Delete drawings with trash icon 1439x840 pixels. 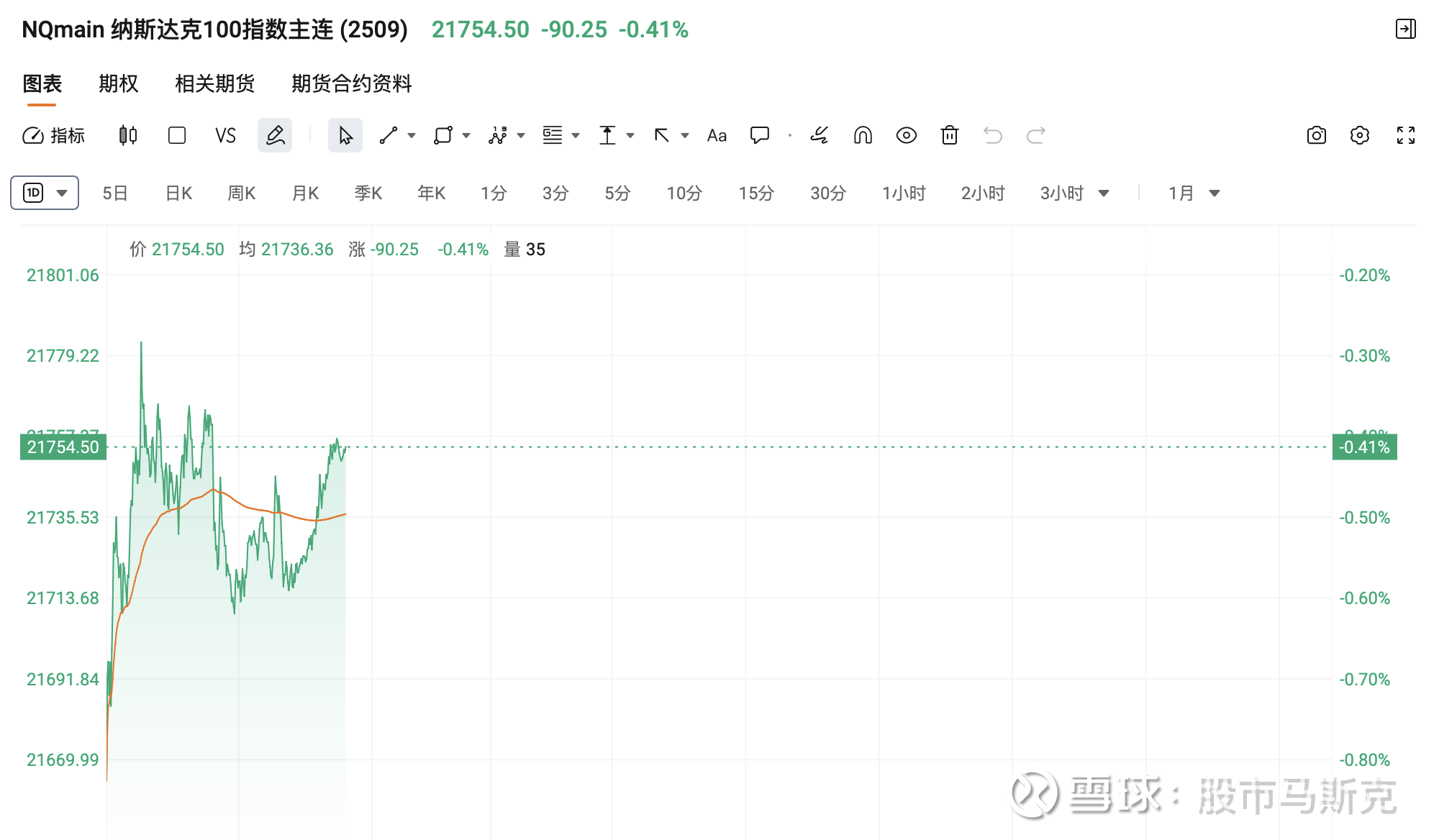pyautogui.click(x=950, y=135)
